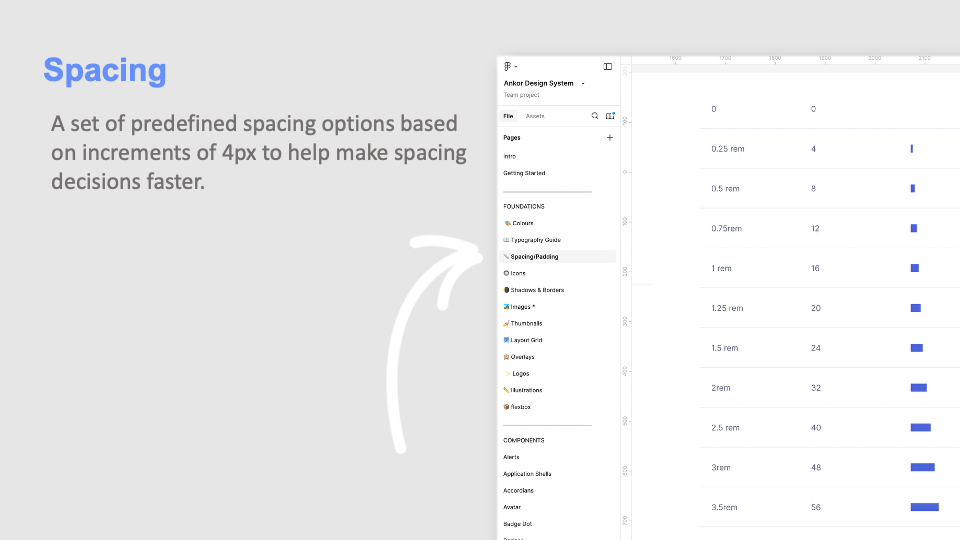Toggle the sidebar collapse icon
Screen dimensions: 960x540
(608, 66)
